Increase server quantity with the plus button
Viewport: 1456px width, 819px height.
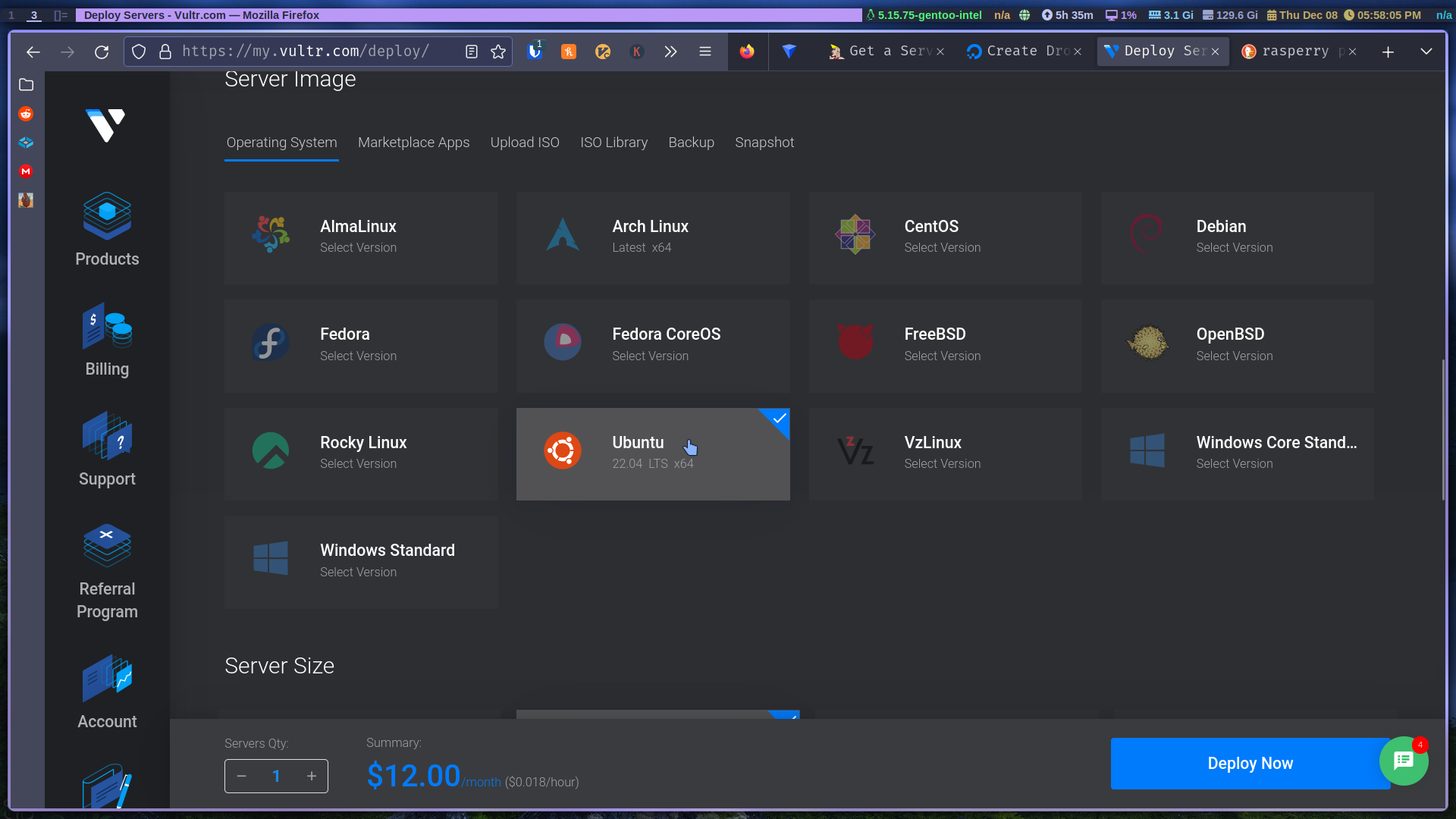[312, 776]
